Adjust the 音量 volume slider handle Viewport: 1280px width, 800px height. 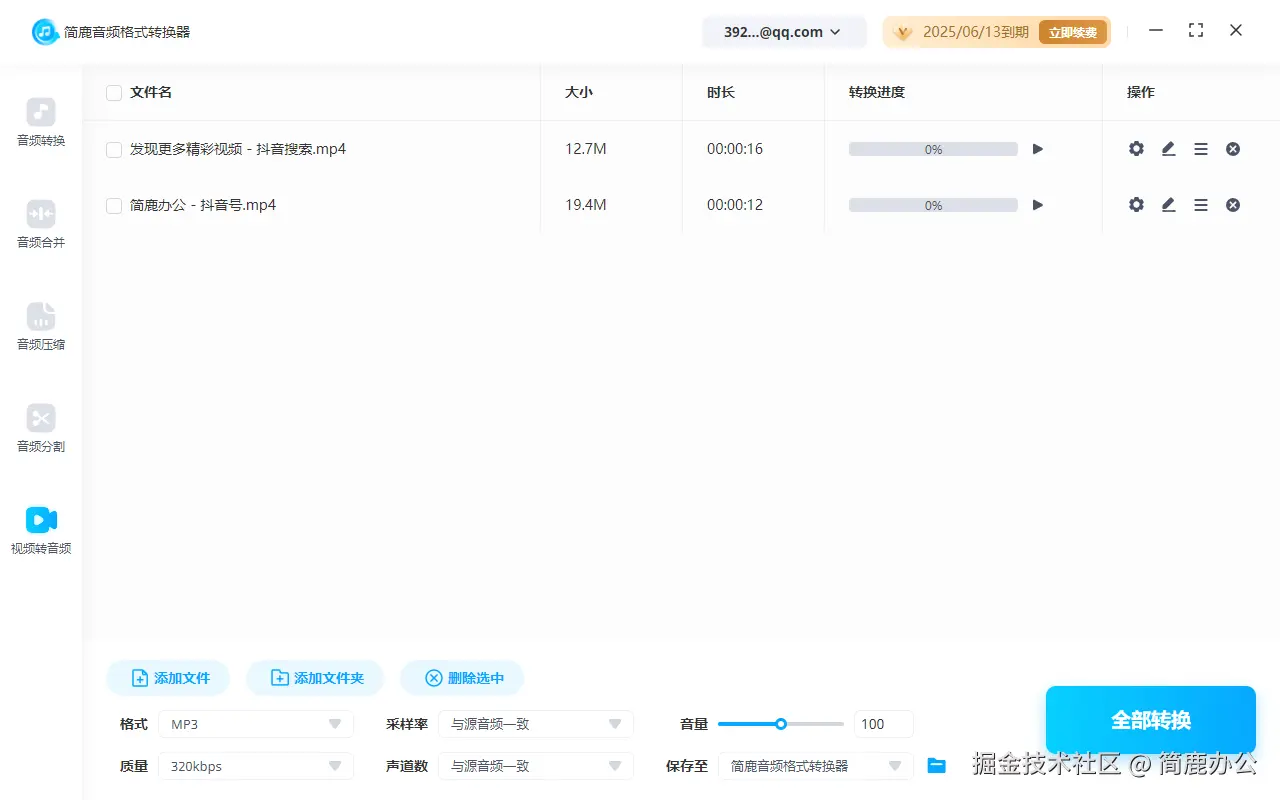click(x=781, y=724)
